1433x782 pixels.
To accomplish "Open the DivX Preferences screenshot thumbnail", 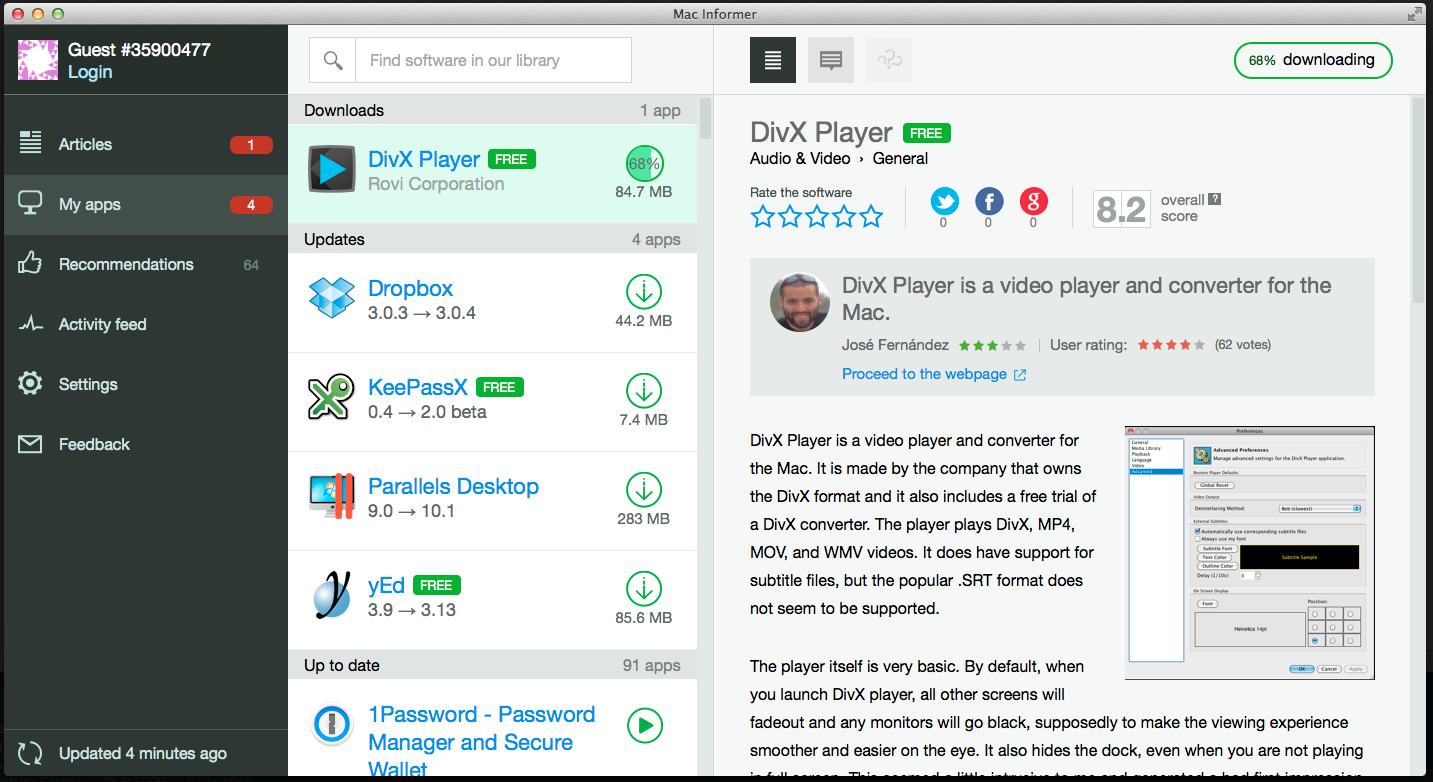I will 1249,552.
